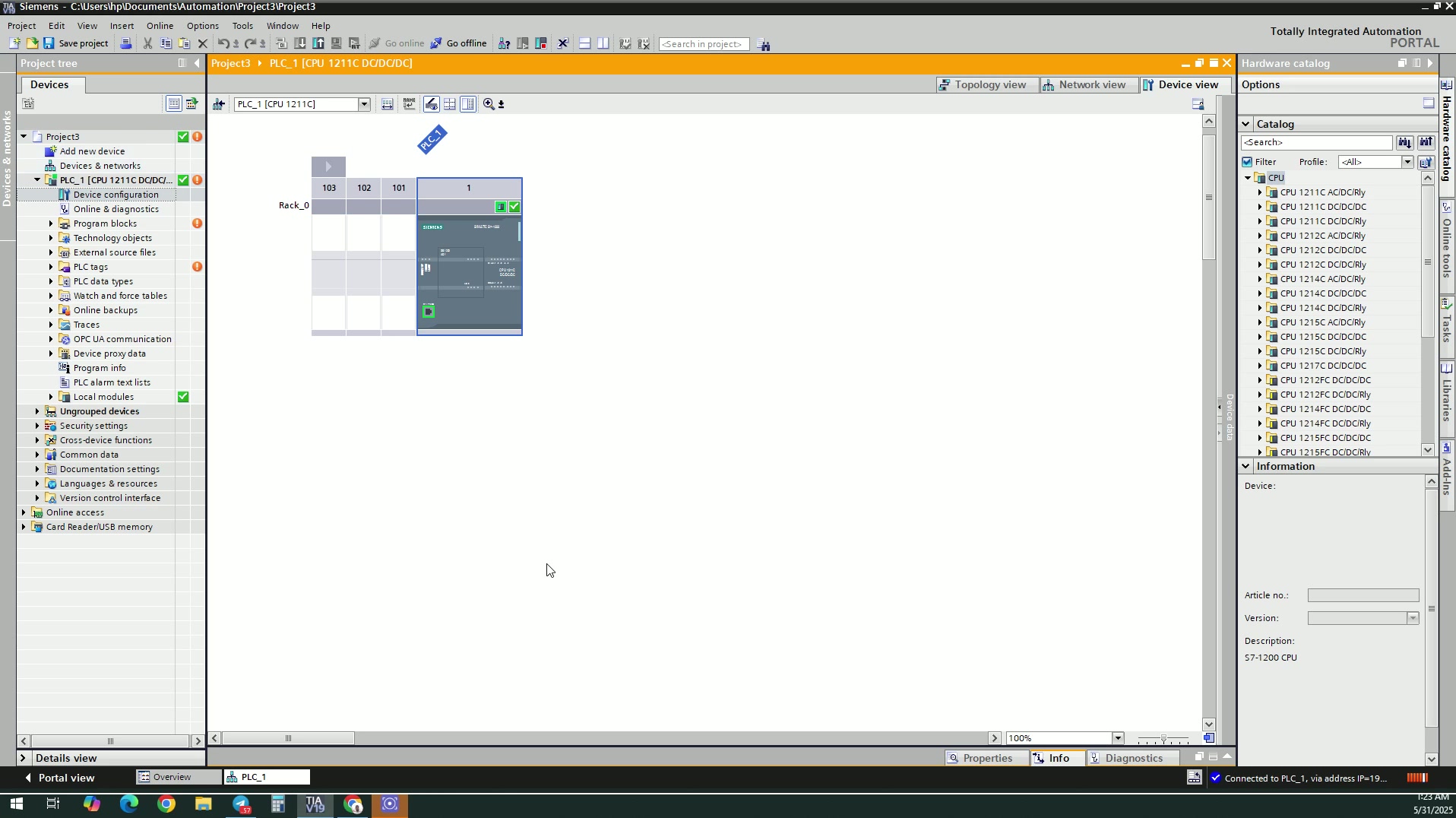Switch to Portal view

click(60, 778)
